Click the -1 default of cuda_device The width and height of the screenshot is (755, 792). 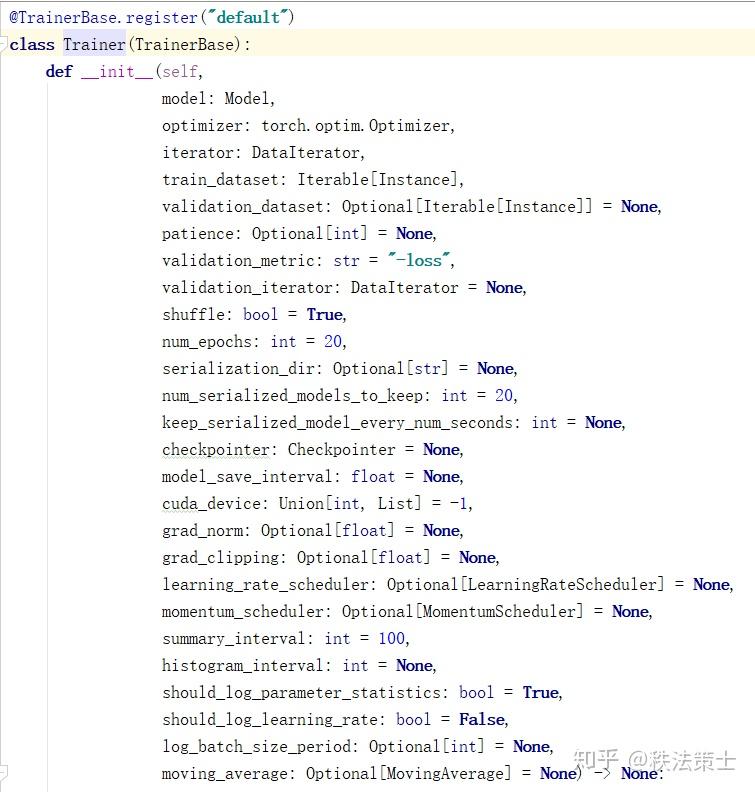click(459, 504)
